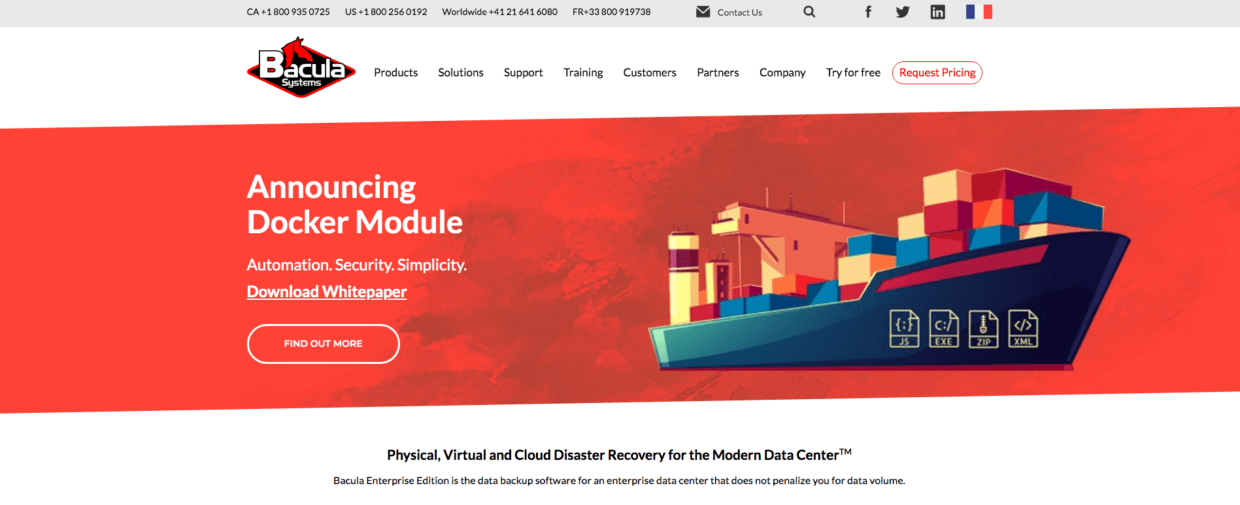Open the Twitter bird icon
Viewport: 1240px width, 505px height.
coord(903,12)
